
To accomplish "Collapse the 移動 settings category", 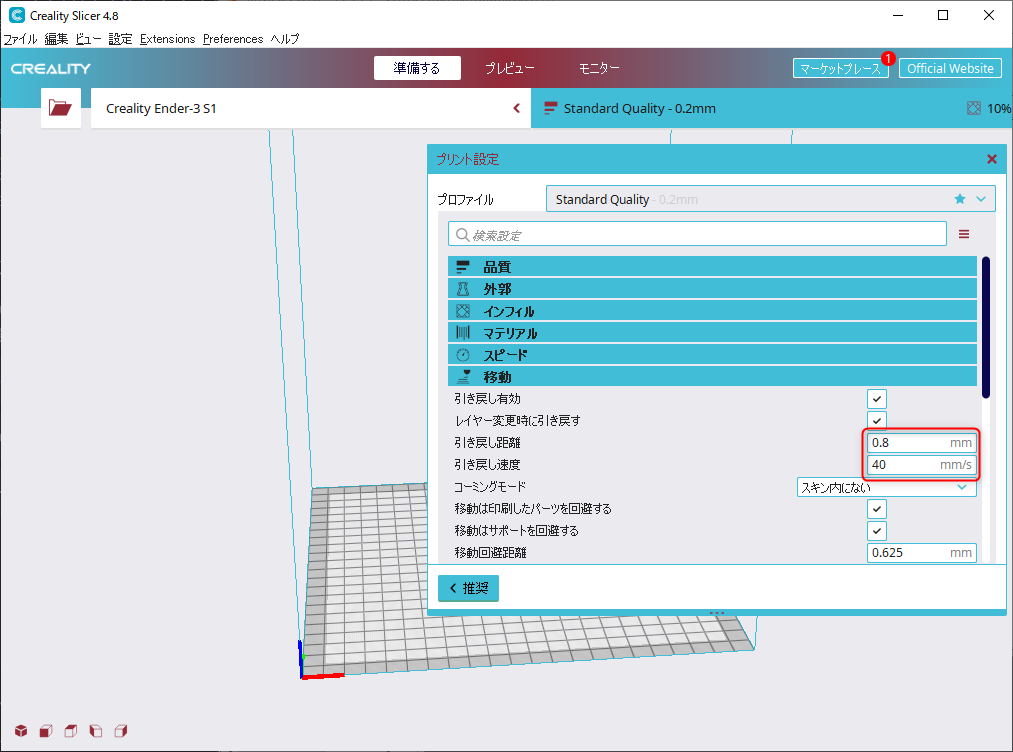I will 712,377.
